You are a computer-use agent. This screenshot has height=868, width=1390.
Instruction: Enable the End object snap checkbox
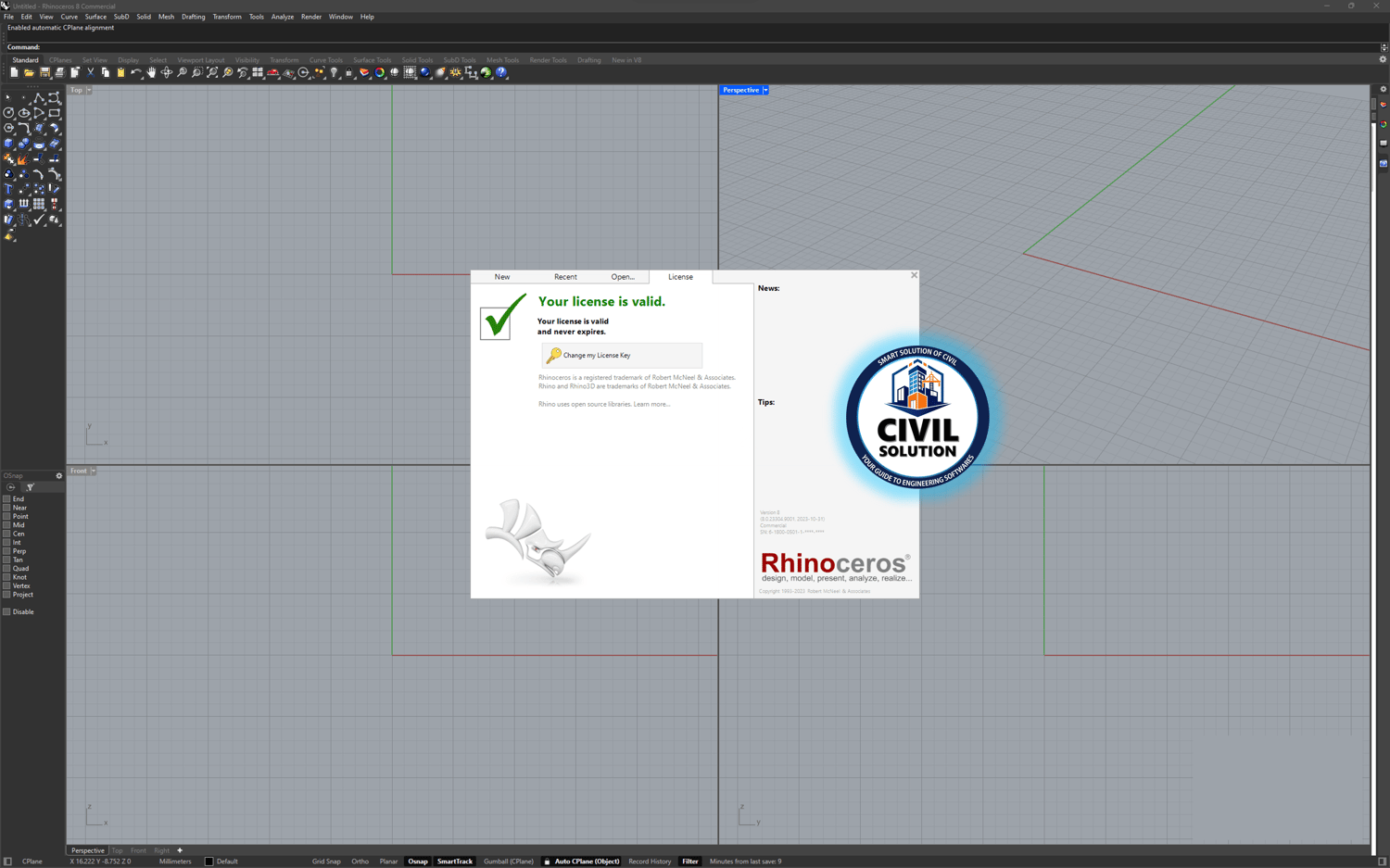tap(6, 499)
